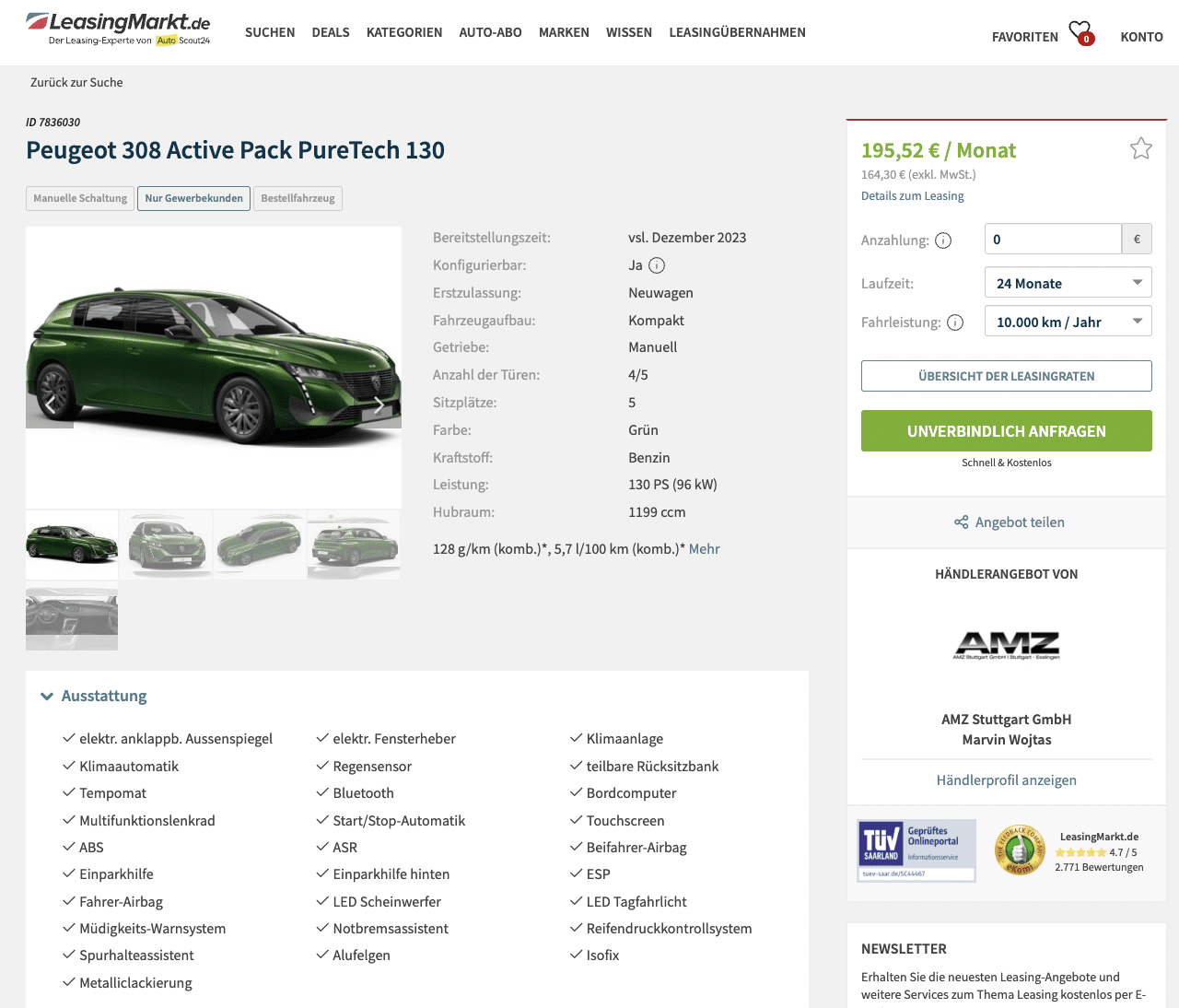The height and width of the screenshot is (1008, 1179).
Task: Select fourth thumbnail with open trunk
Action: [354, 545]
